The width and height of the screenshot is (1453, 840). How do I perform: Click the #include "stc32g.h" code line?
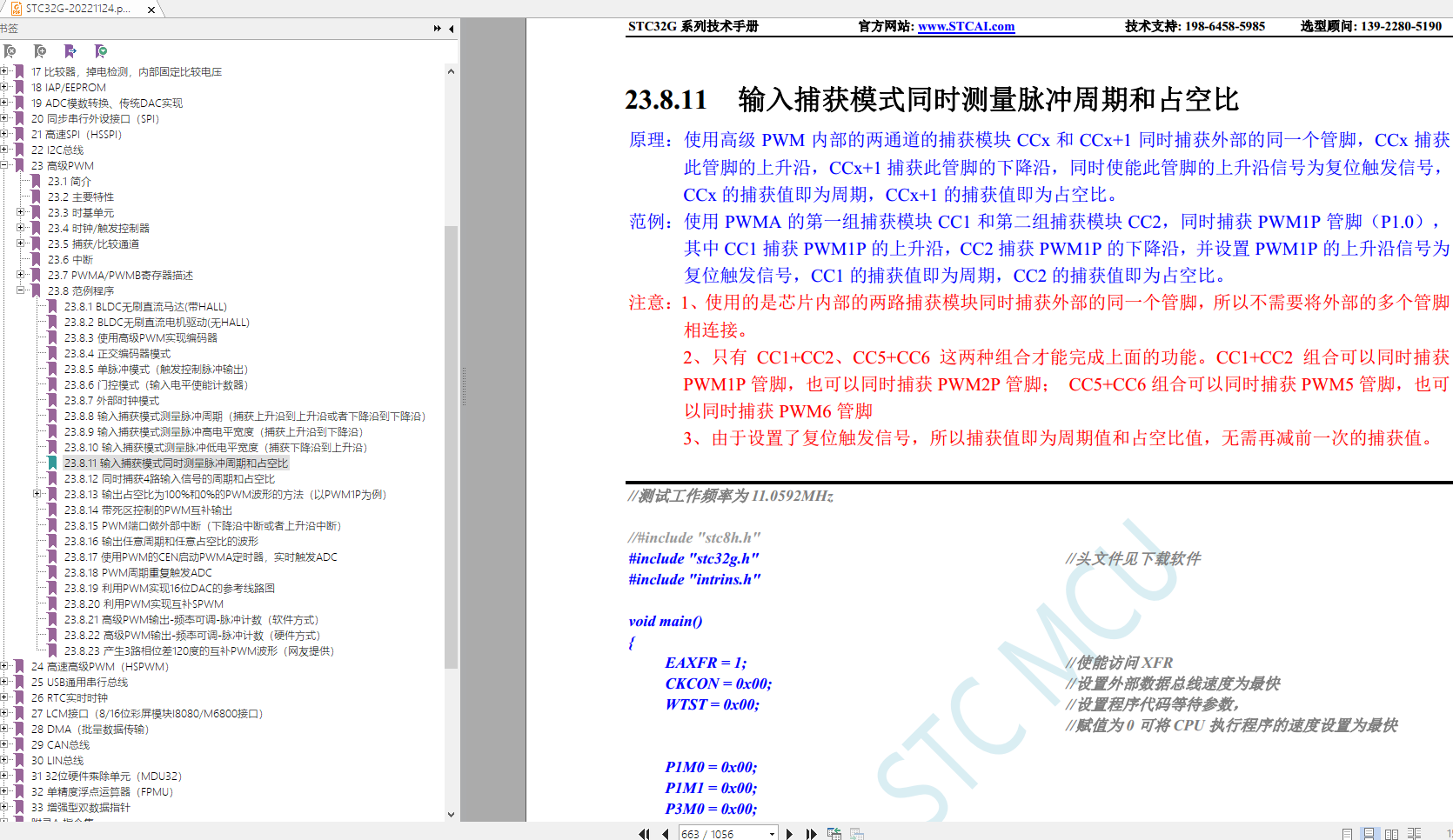(694, 558)
